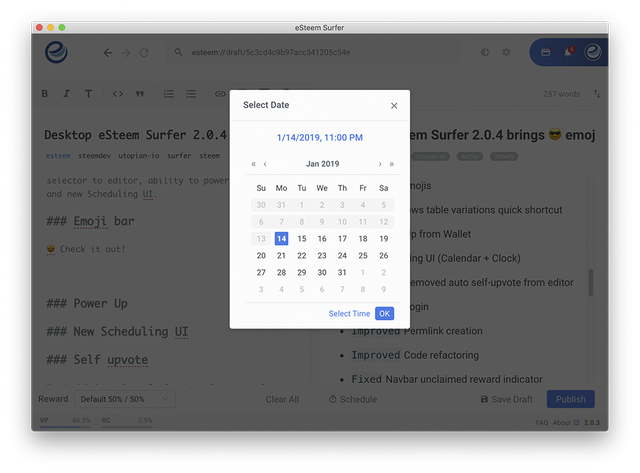Click the preview pane scrollbar
Viewport: 640px width, 473px height.
point(591,282)
